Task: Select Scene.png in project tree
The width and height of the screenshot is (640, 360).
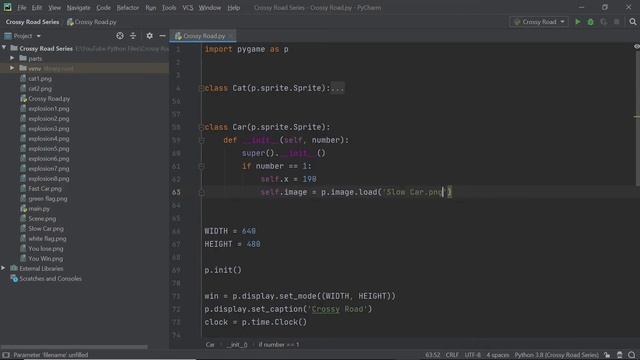Action: (42, 219)
